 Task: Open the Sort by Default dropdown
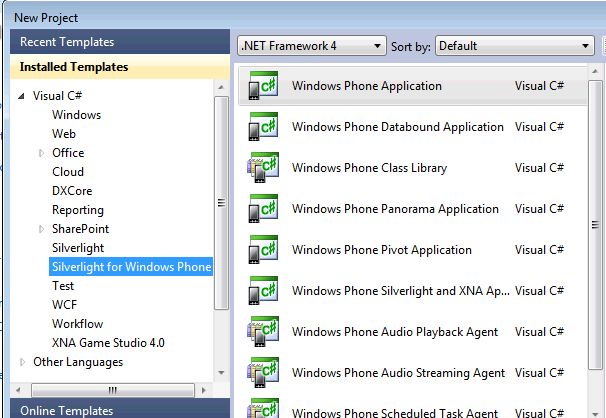[514, 46]
